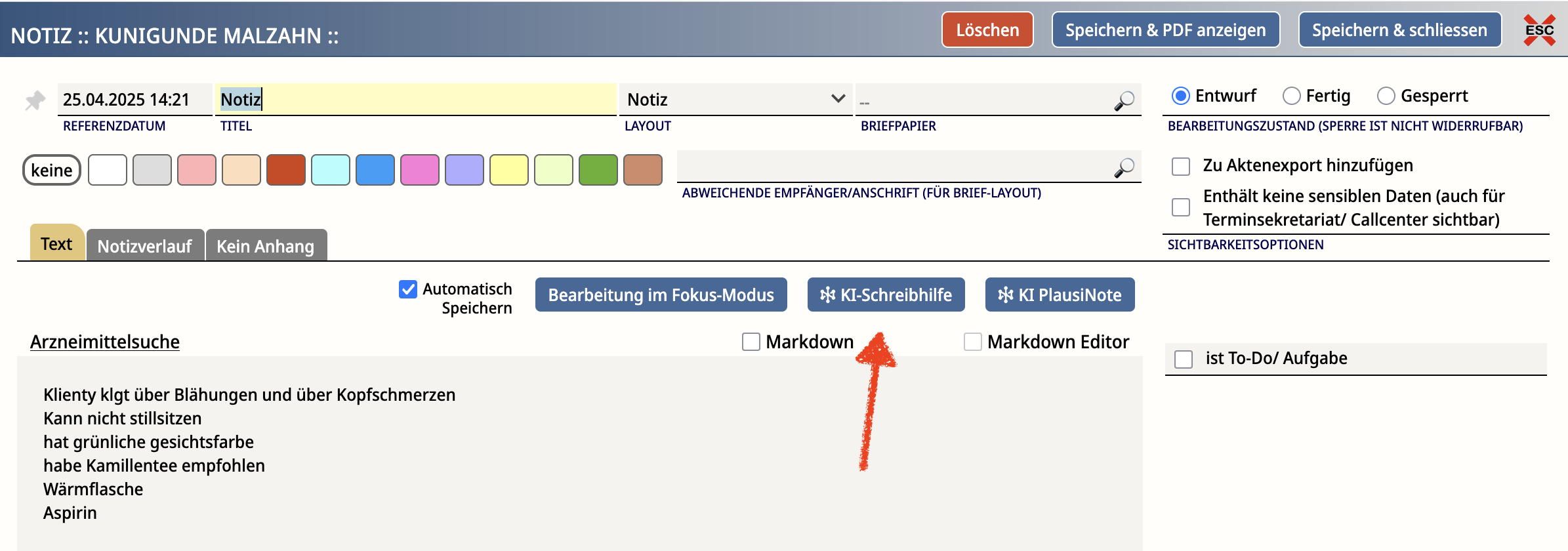Click the line about Blähungen and Kopfschmerzen

[249, 395]
